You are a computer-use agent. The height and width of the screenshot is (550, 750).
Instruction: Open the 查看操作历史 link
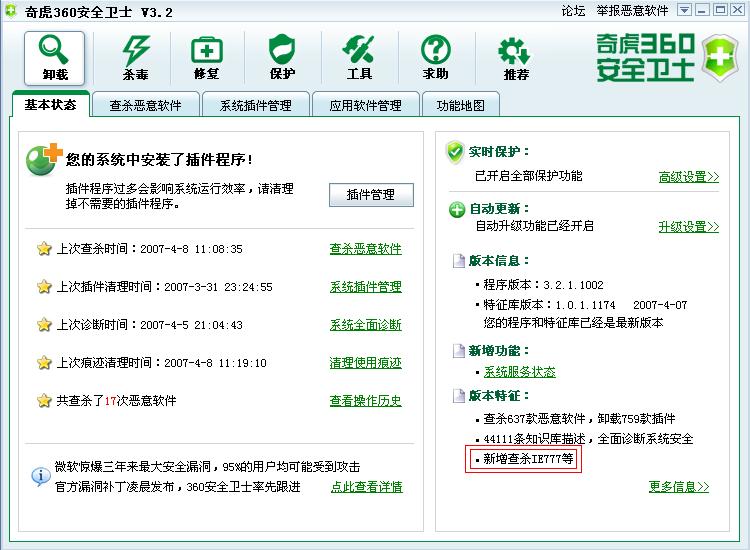[x=365, y=400]
